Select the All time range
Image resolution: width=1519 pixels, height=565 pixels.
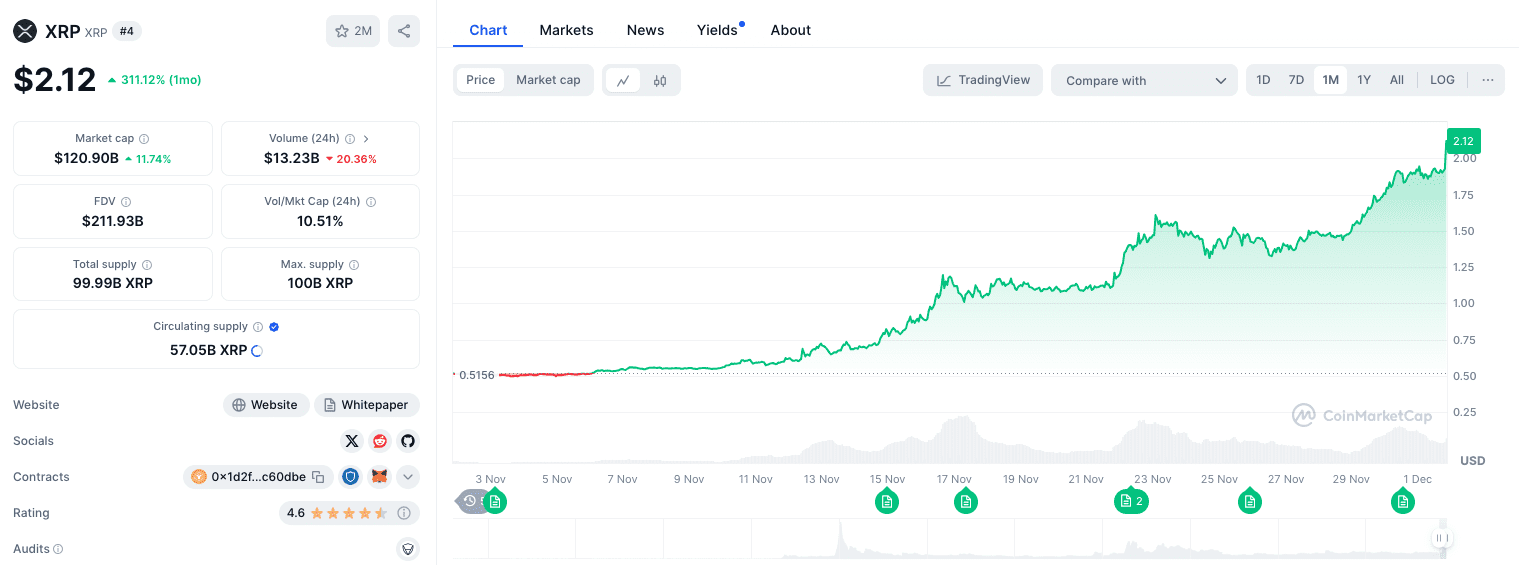(x=1397, y=80)
